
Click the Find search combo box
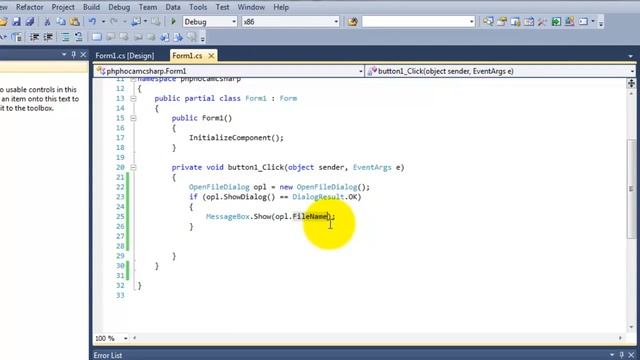(x=418, y=22)
